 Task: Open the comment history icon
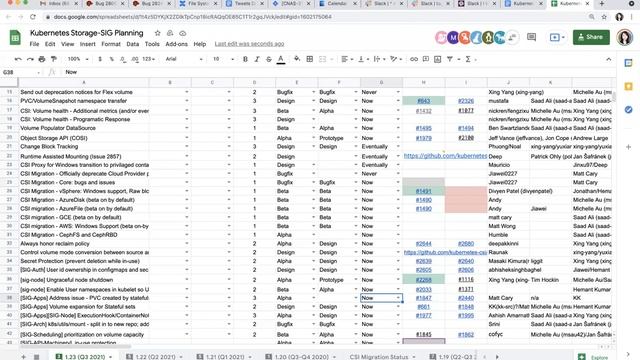tap(531, 37)
